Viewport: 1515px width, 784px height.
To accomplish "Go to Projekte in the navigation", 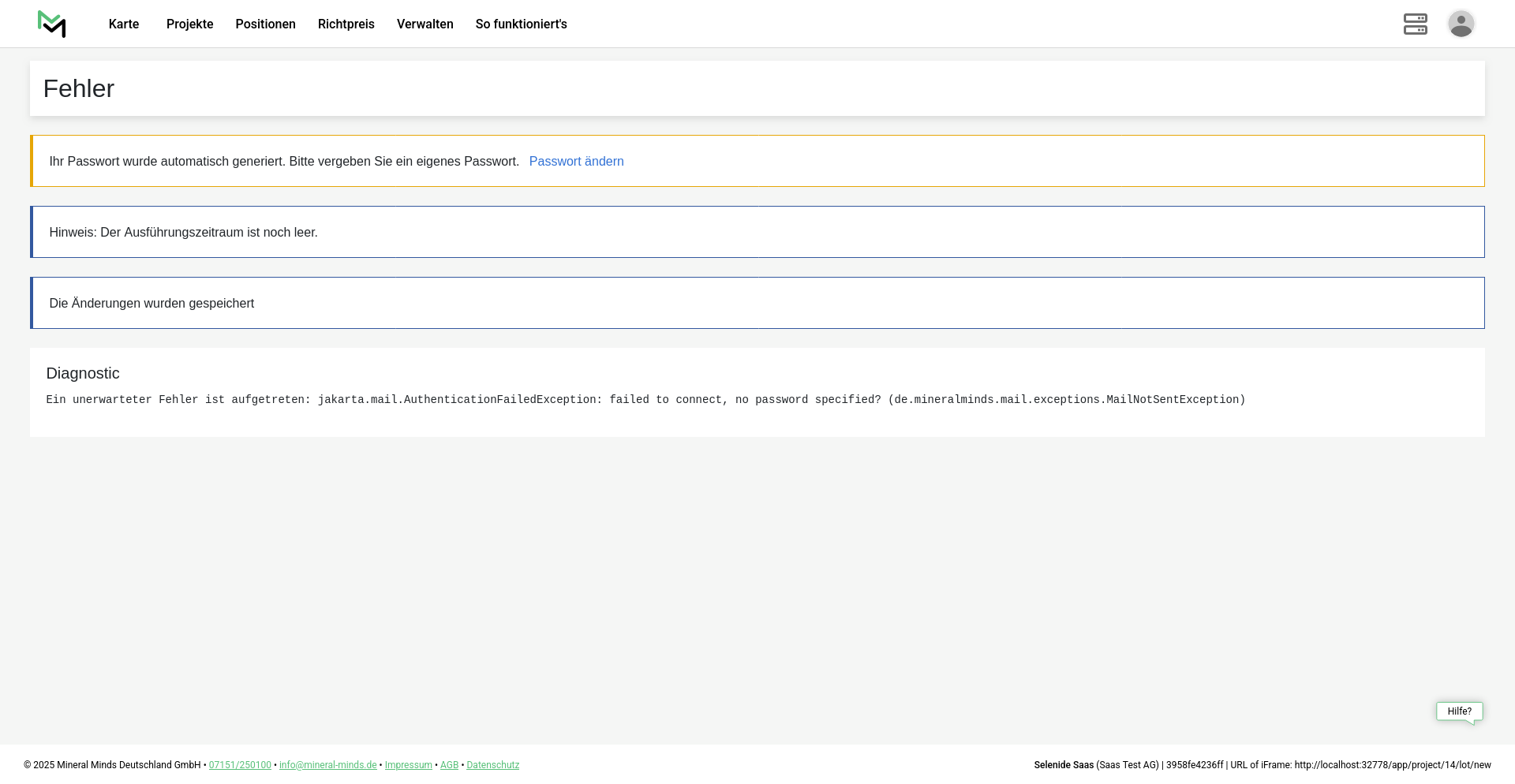I will [x=189, y=24].
